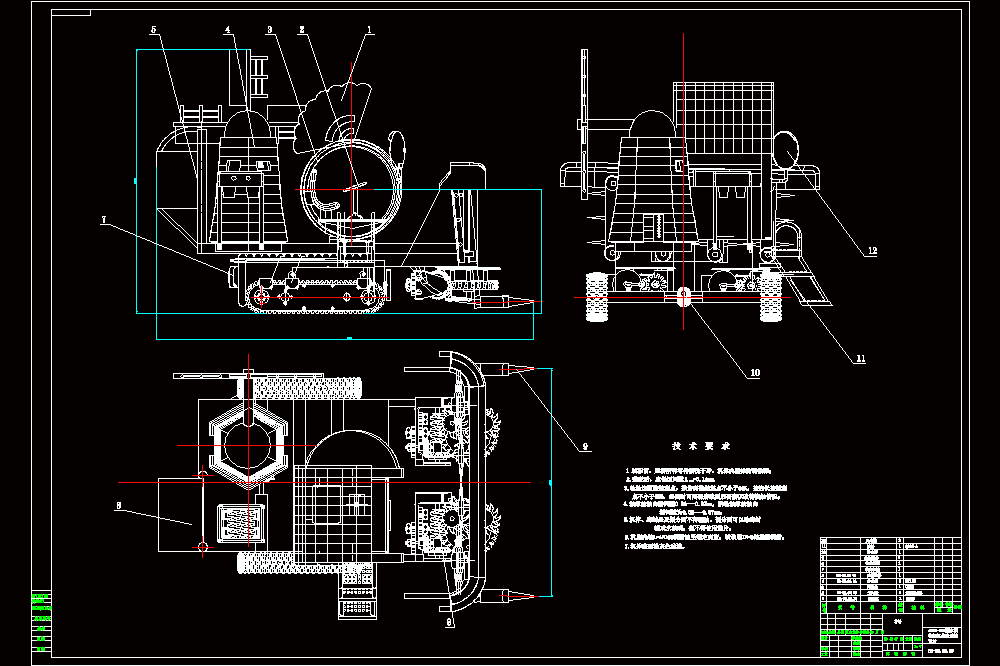
Task: Select the callout labeled 11
Action: tap(861, 359)
